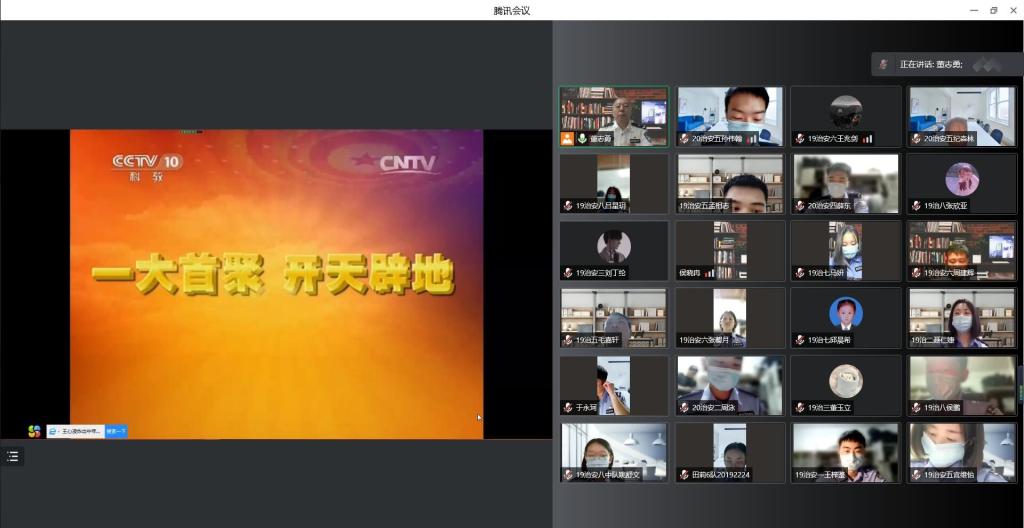Click the muted mic icon beside 20治安五孙伟翰
Screen dimensions: 1024x528
pos(684,139)
